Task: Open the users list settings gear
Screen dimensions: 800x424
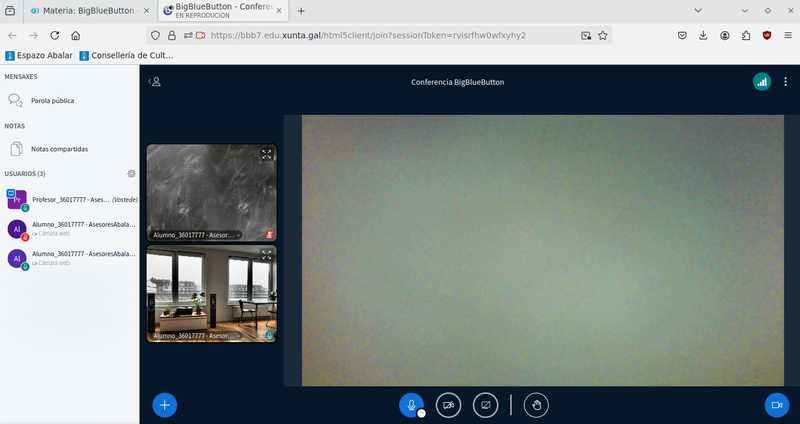Action: (131, 173)
